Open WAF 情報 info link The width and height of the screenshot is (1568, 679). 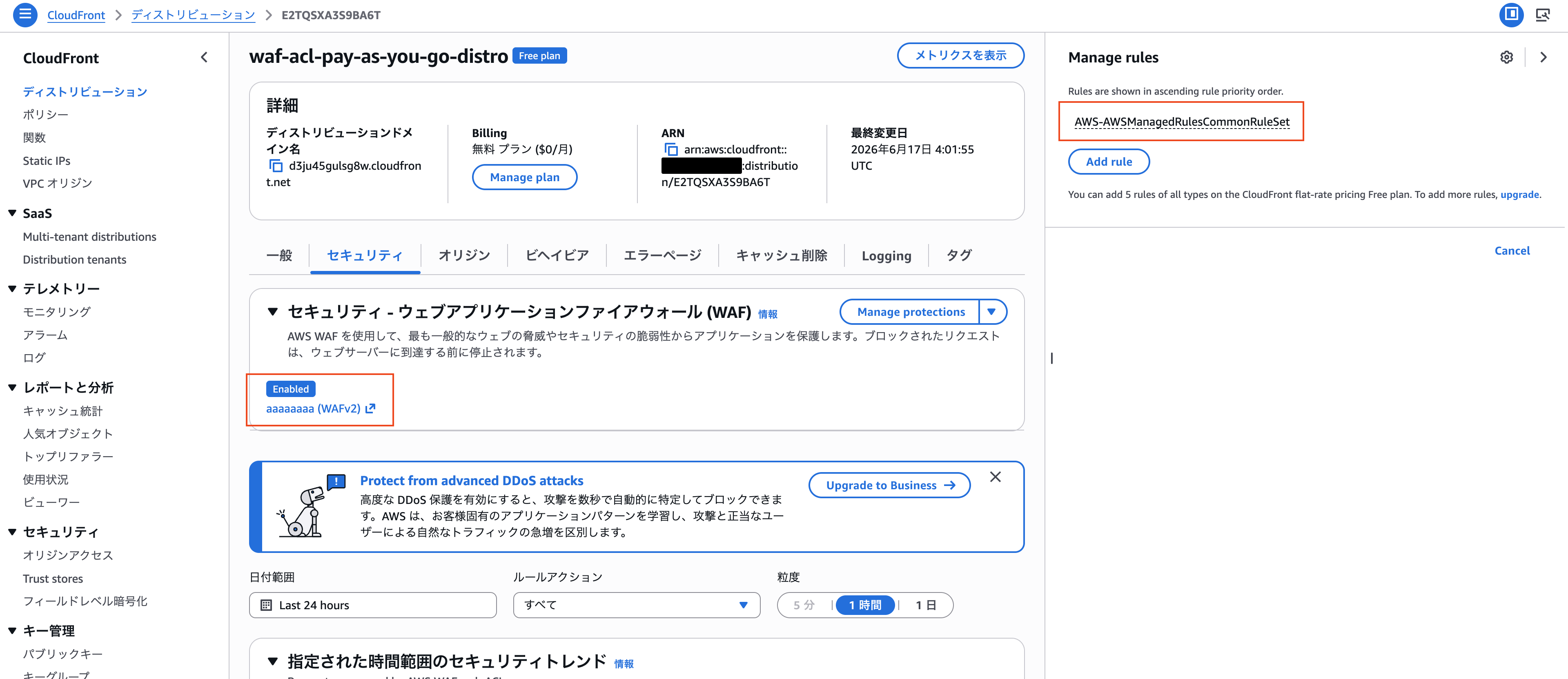[768, 314]
